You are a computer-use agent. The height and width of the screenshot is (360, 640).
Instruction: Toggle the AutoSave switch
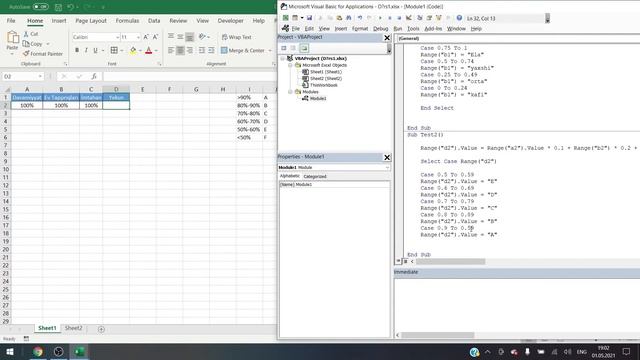(x=40, y=7)
